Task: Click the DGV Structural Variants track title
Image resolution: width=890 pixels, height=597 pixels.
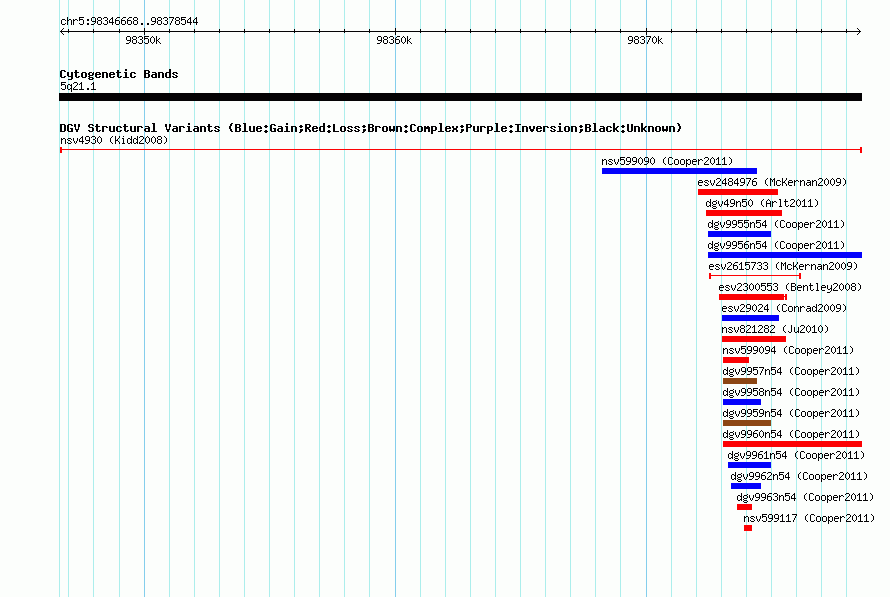Action: [371, 128]
